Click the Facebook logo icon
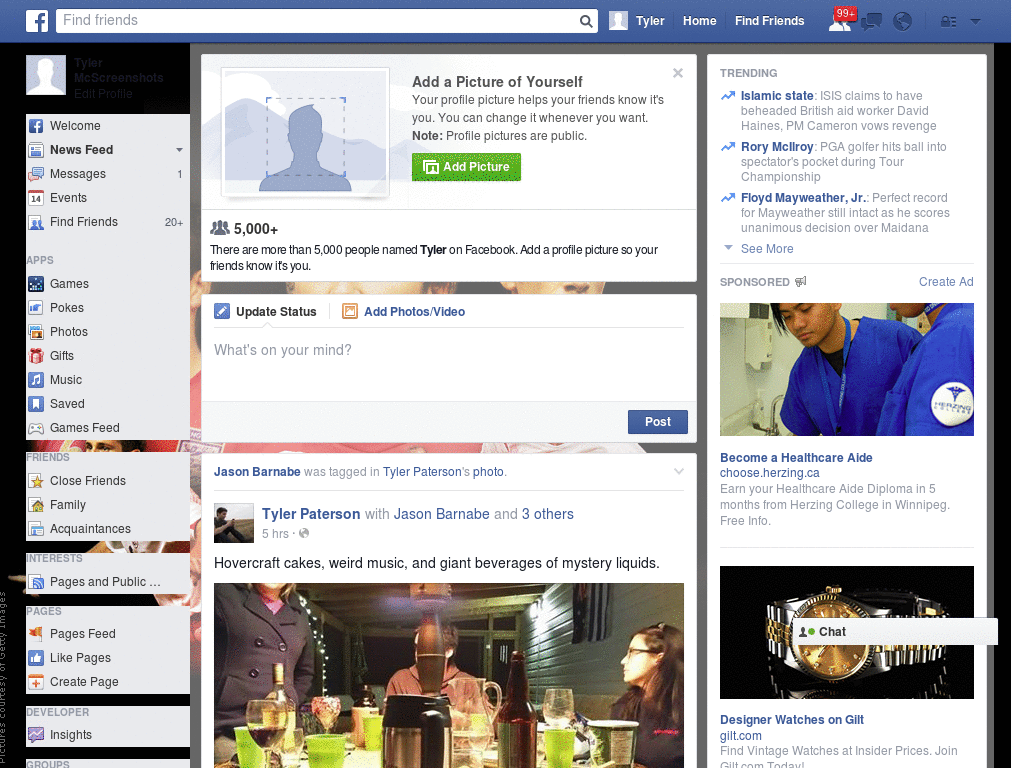 pos(37,21)
